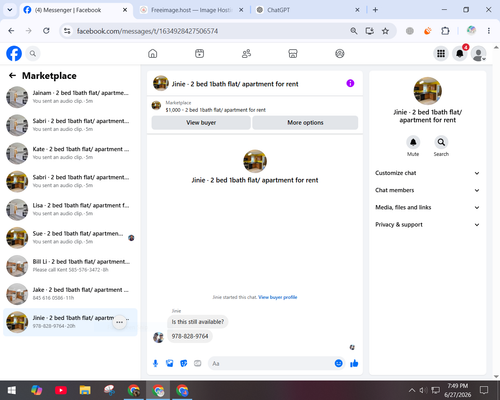The image size is (500, 400).
Task: Expand Media, files and links section
Action: [x=427, y=207]
